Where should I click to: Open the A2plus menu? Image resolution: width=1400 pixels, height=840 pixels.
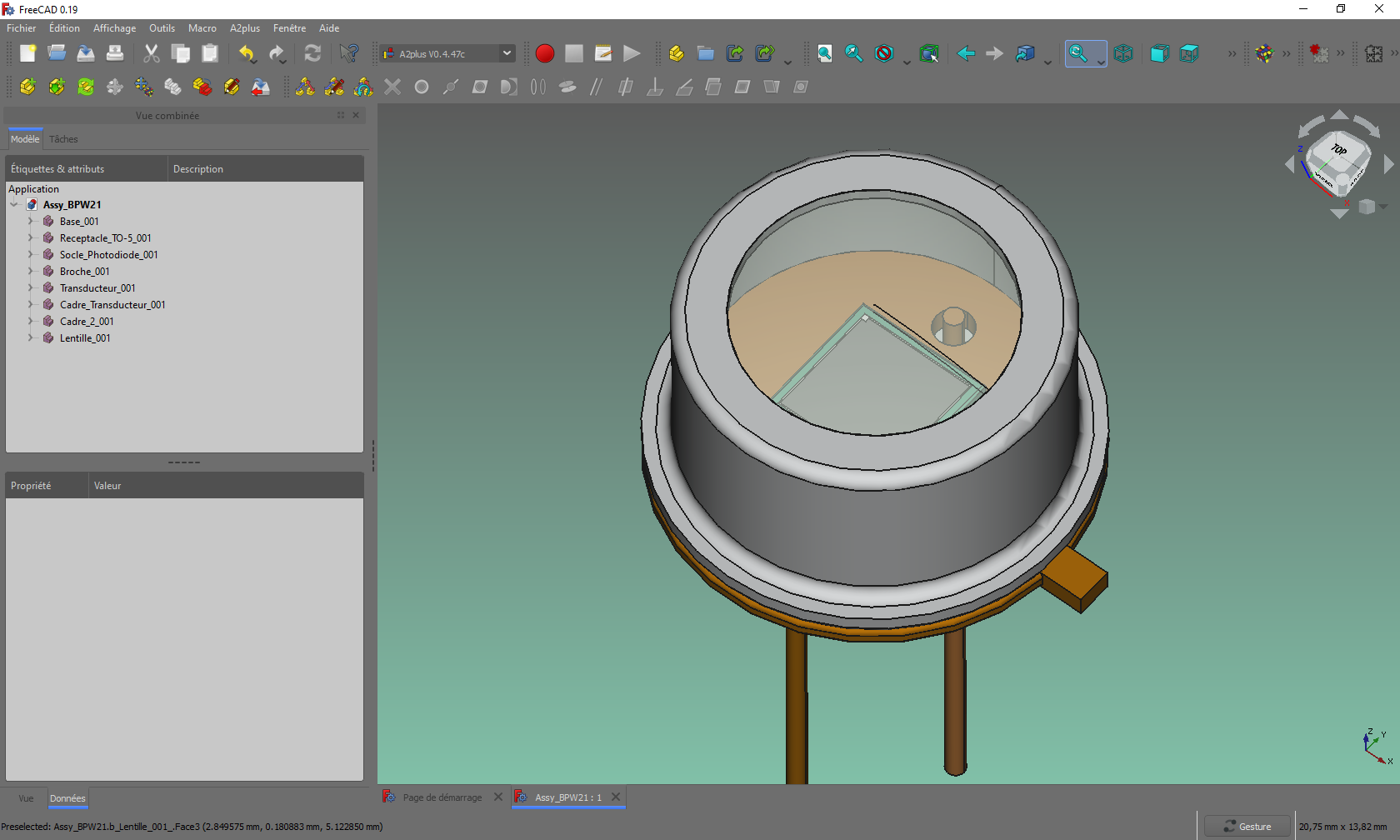(244, 28)
